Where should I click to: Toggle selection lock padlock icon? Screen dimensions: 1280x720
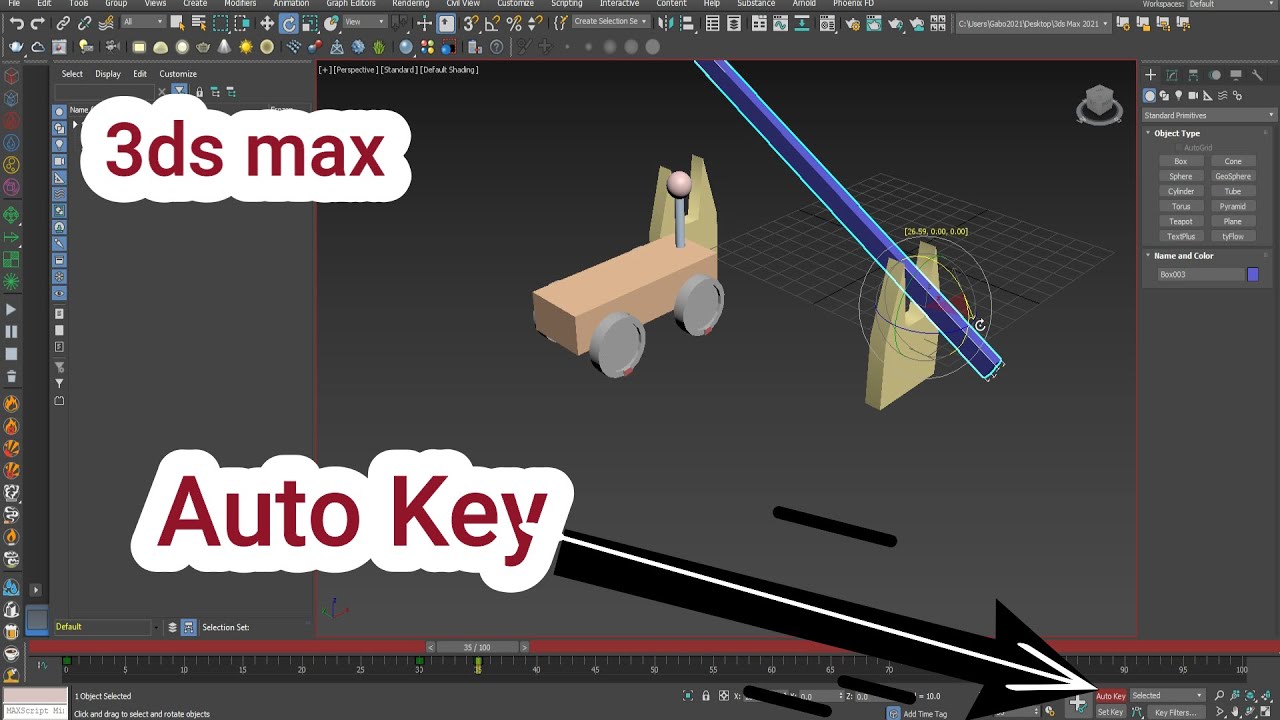tap(706, 696)
